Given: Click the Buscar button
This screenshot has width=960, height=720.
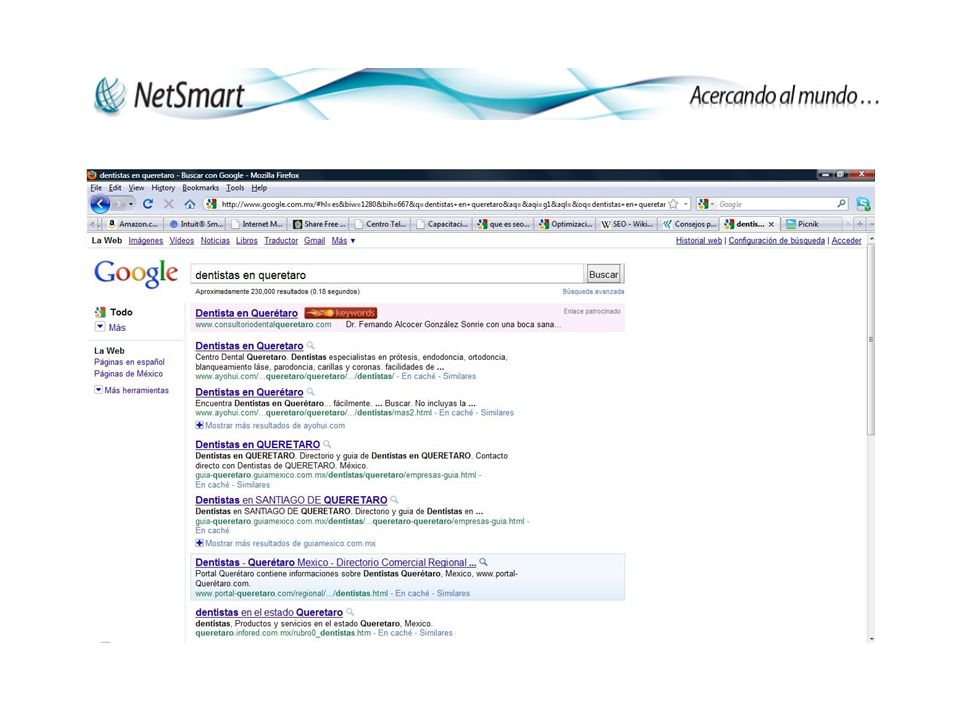Looking at the screenshot, I should pos(603,274).
